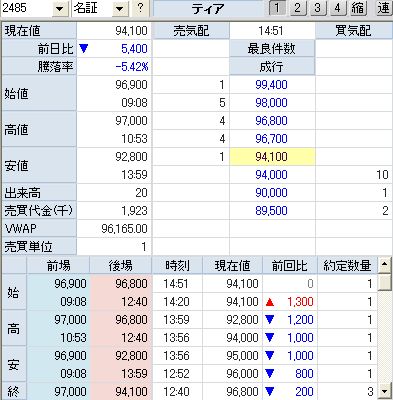Click the 99,400 ask price

pyautogui.click(x=271, y=85)
